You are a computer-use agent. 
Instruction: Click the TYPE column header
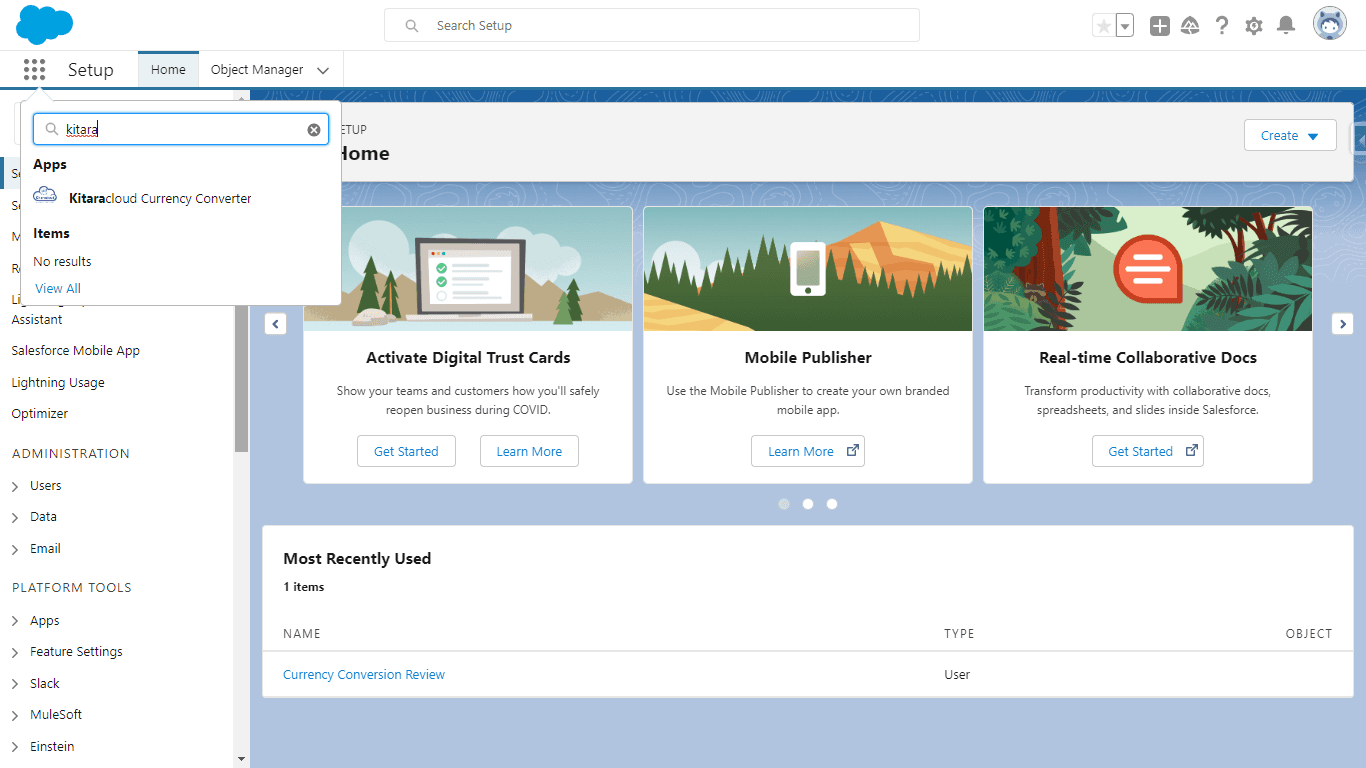[959, 634]
